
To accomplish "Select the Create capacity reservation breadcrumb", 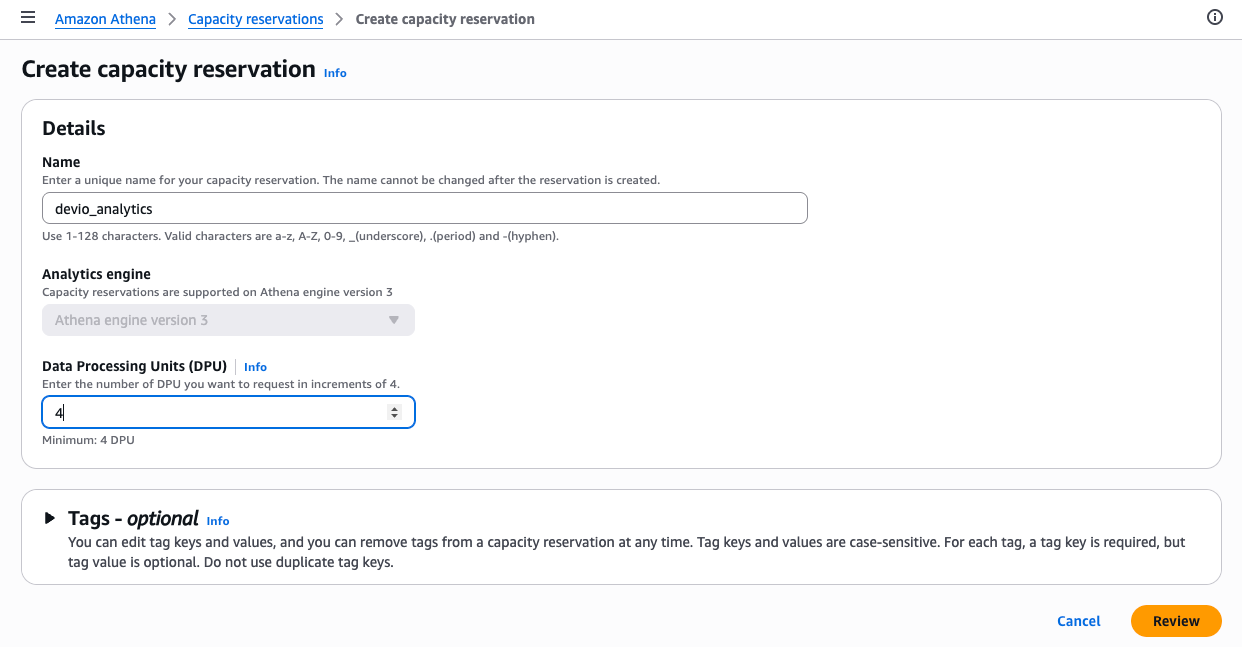I will coord(444,19).
